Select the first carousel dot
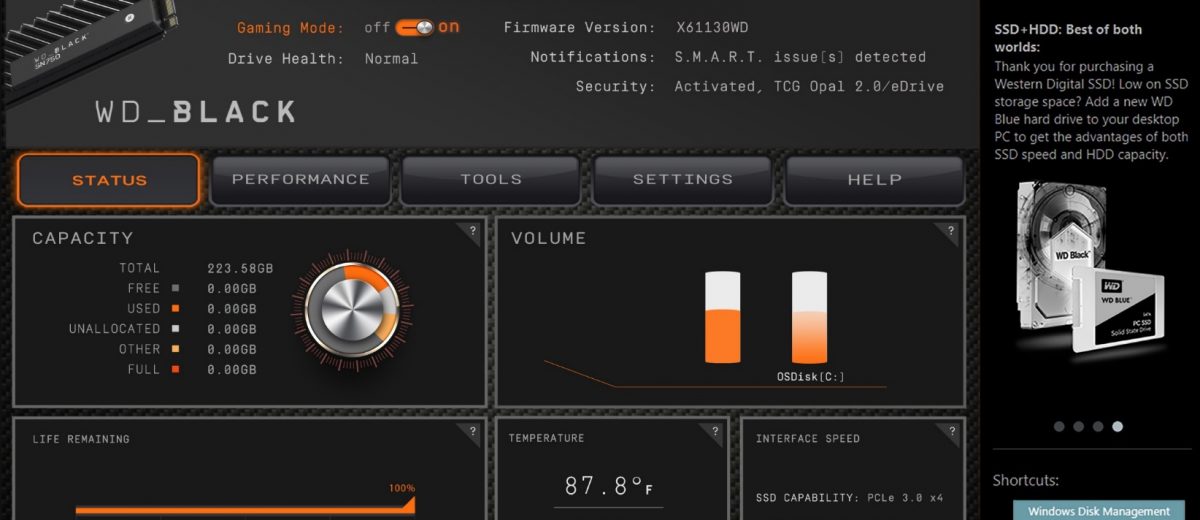The image size is (1200, 520). (x=1059, y=426)
